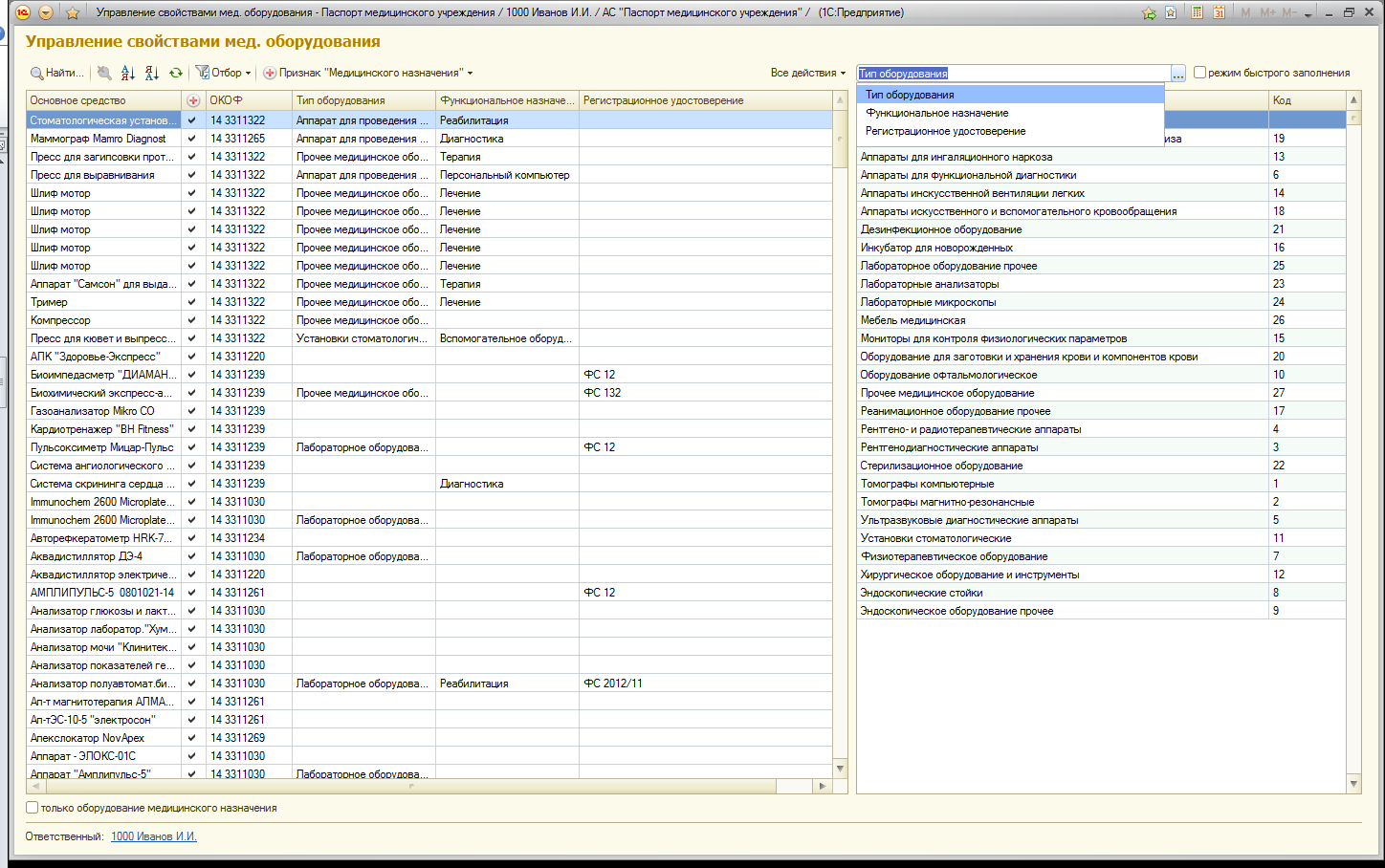Sort the list ascending А-Я
The height and width of the screenshot is (868, 1385).
[x=128, y=73]
